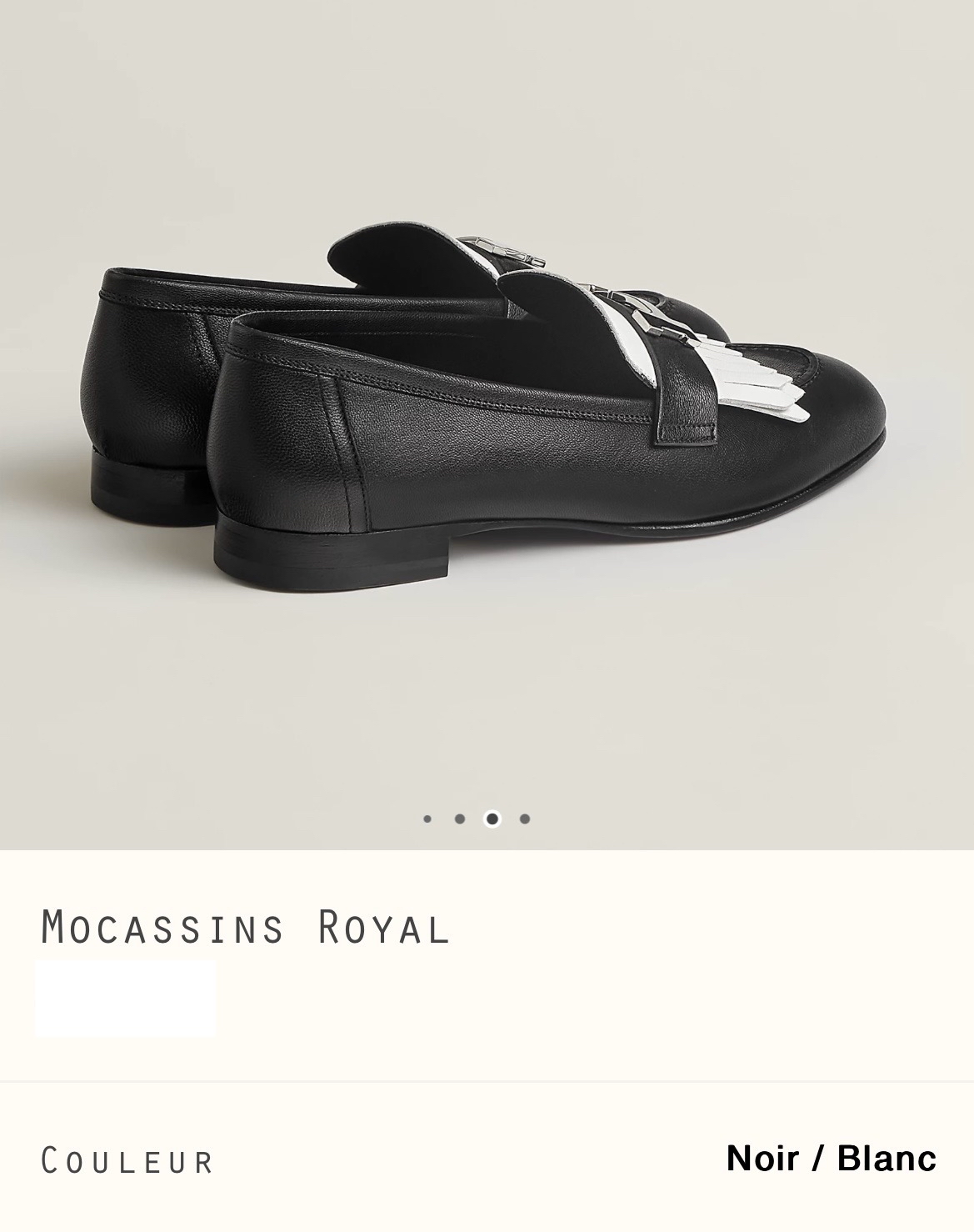Go to first product photo dot
This screenshot has width=974, height=1232.
click(x=427, y=819)
